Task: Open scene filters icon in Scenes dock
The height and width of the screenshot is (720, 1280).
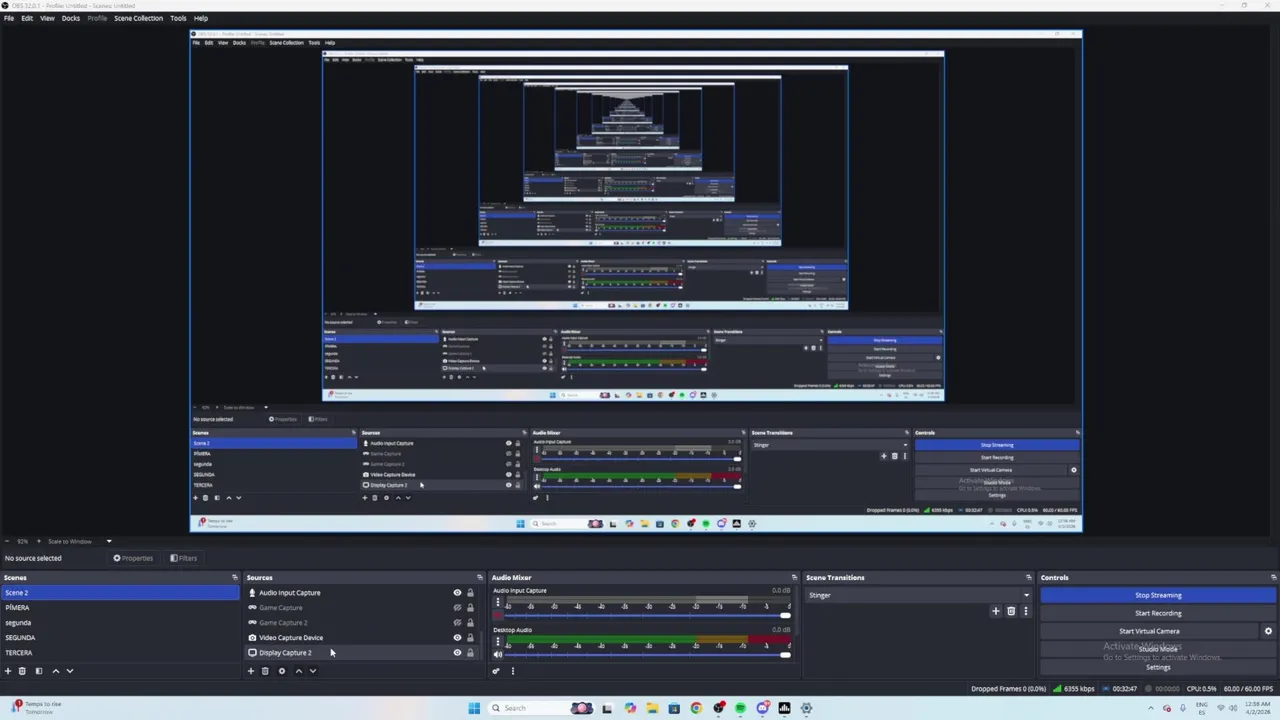Action: tap(39, 671)
